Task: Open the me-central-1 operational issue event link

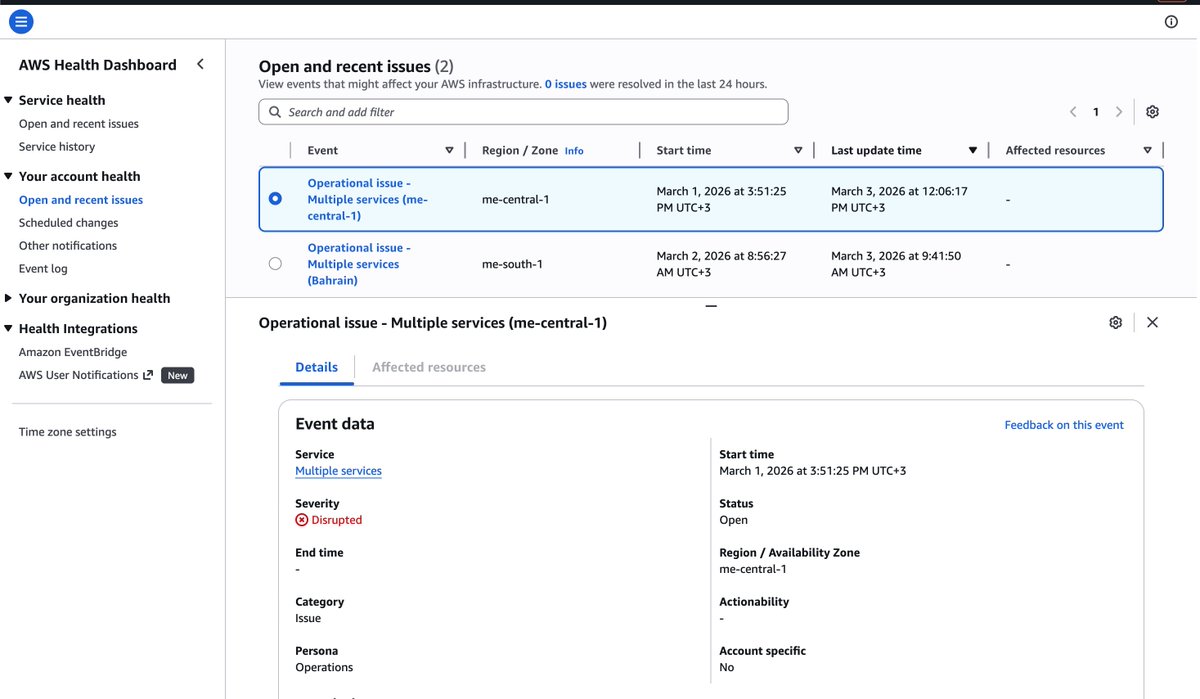Action: (x=367, y=199)
